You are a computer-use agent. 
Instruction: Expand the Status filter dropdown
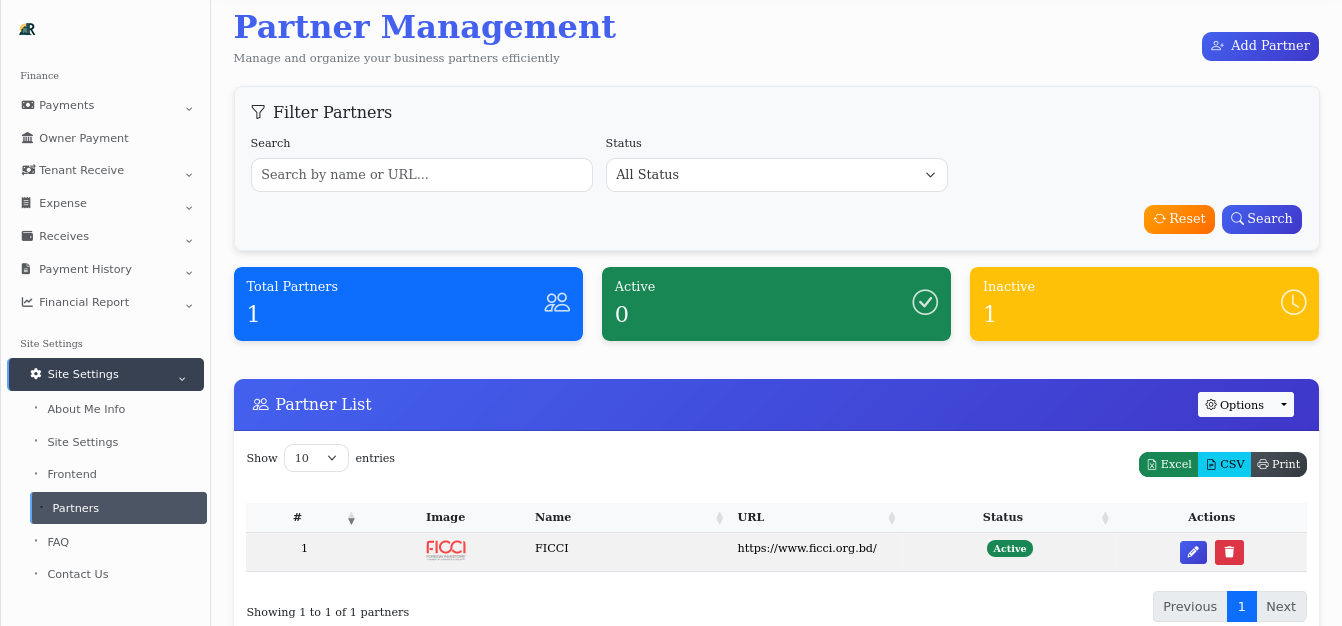click(776, 175)
